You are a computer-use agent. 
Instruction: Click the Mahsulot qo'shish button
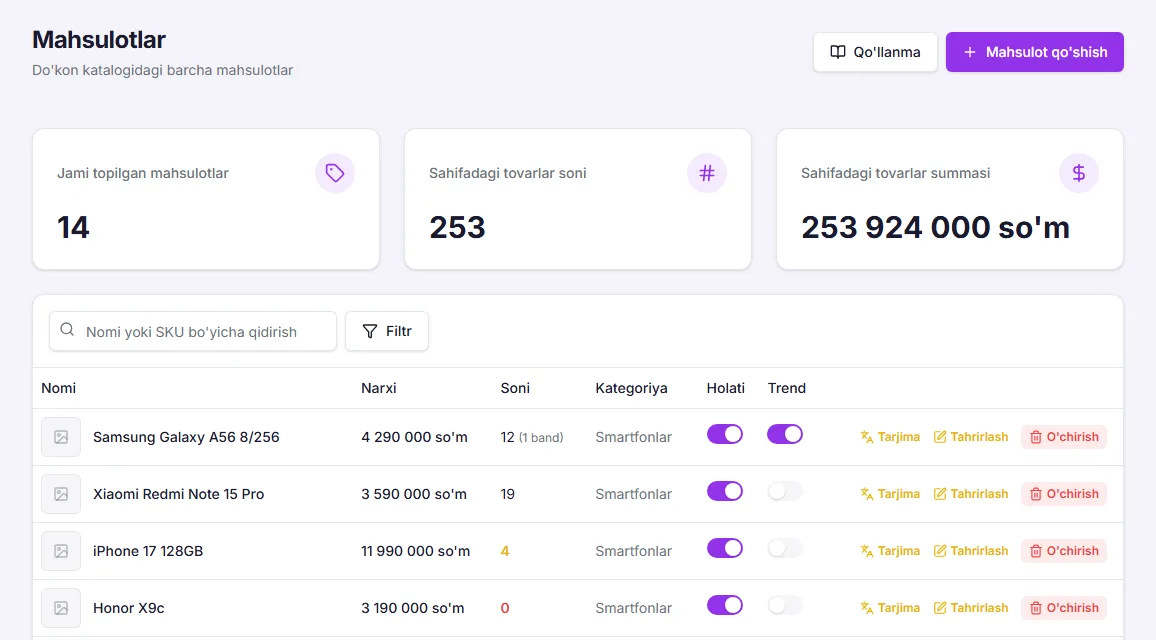[1035, 52]
